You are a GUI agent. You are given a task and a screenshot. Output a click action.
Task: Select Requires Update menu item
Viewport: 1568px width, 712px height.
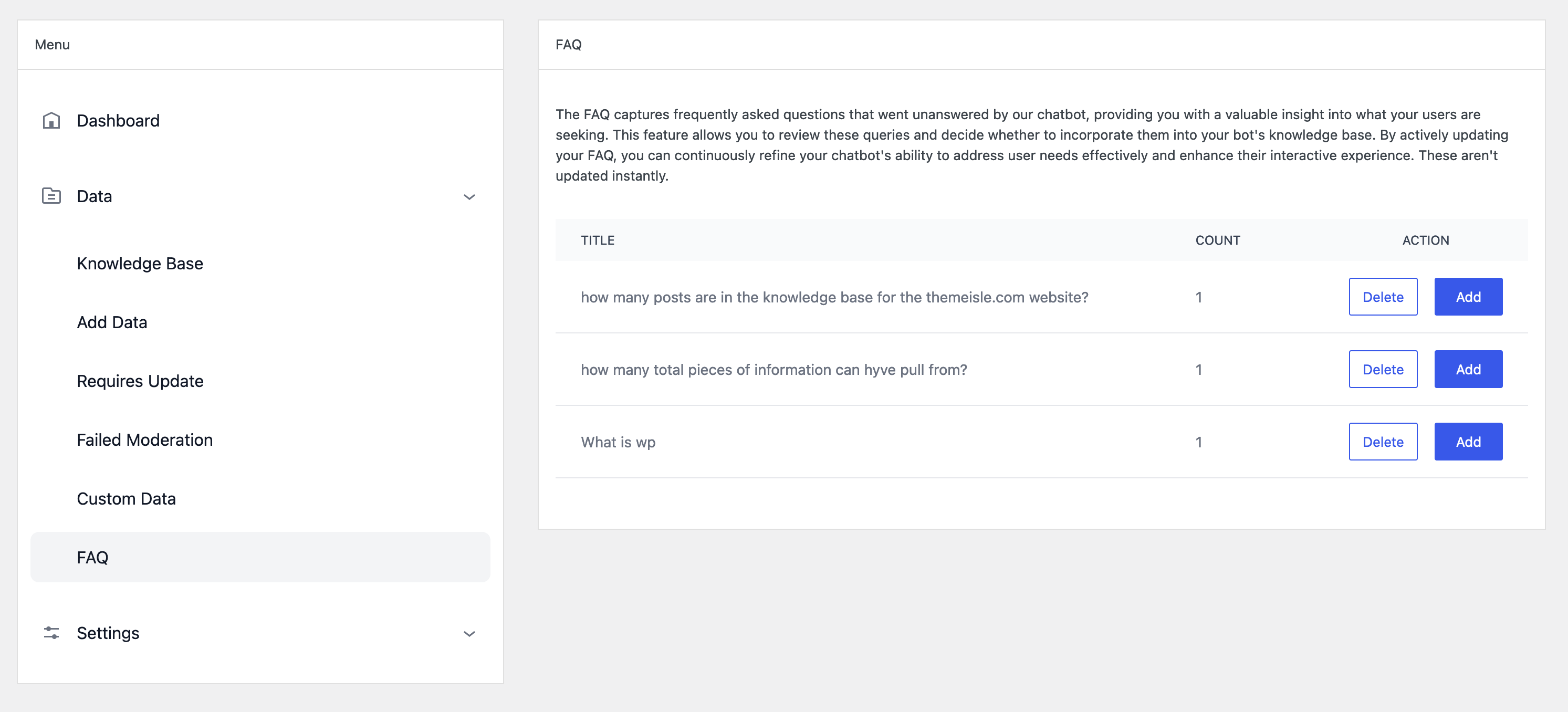click(140, 381)
